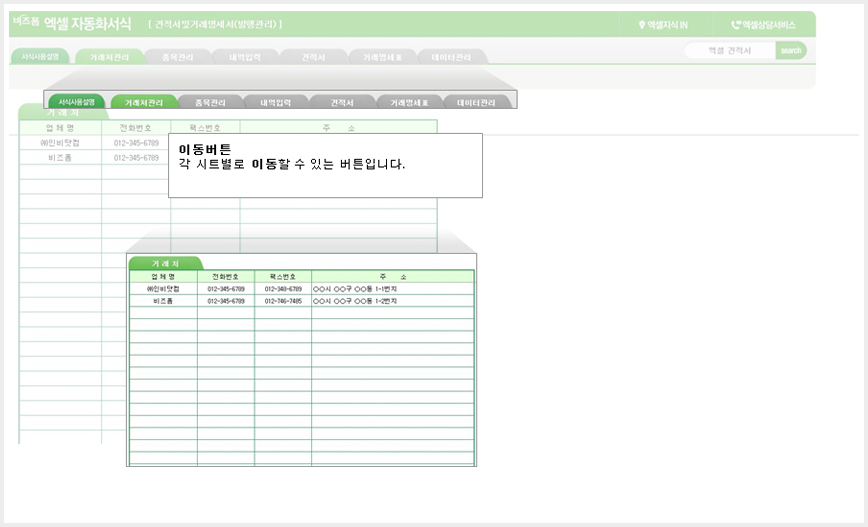Click faded 업체명 header in the background table

tap(60, 128)
